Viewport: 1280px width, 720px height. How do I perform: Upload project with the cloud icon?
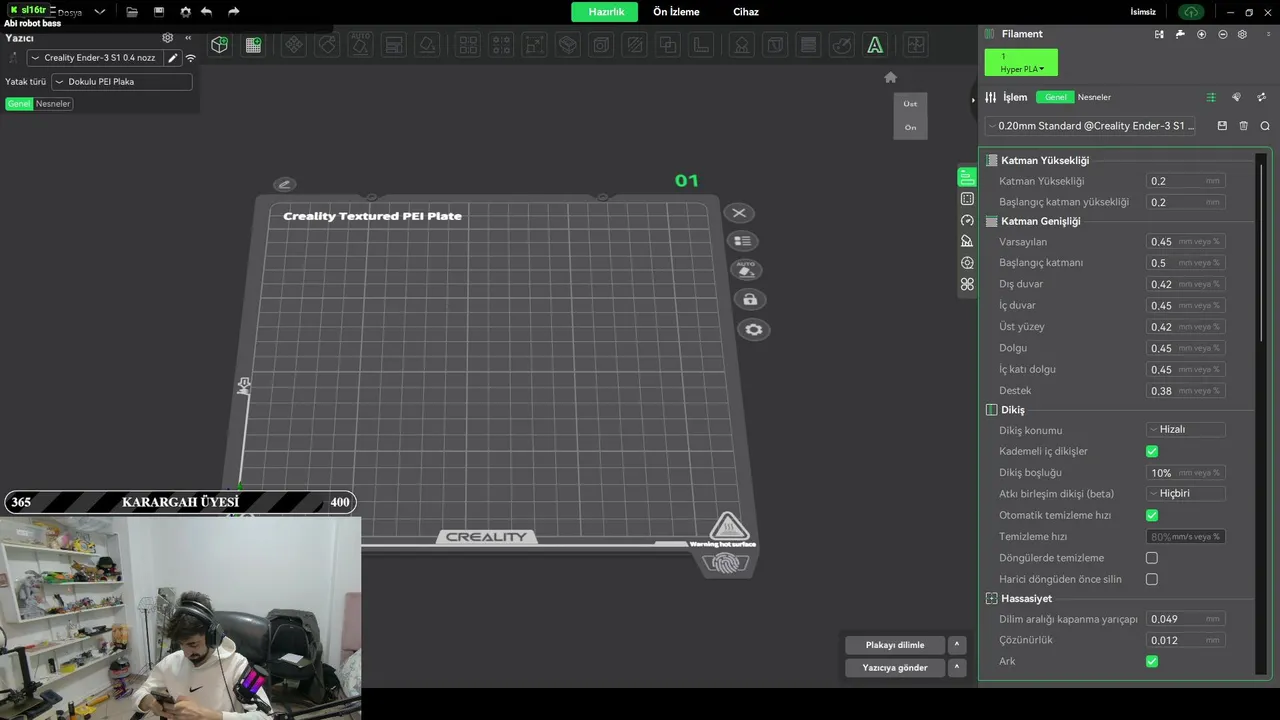[x=1190, y=12]
